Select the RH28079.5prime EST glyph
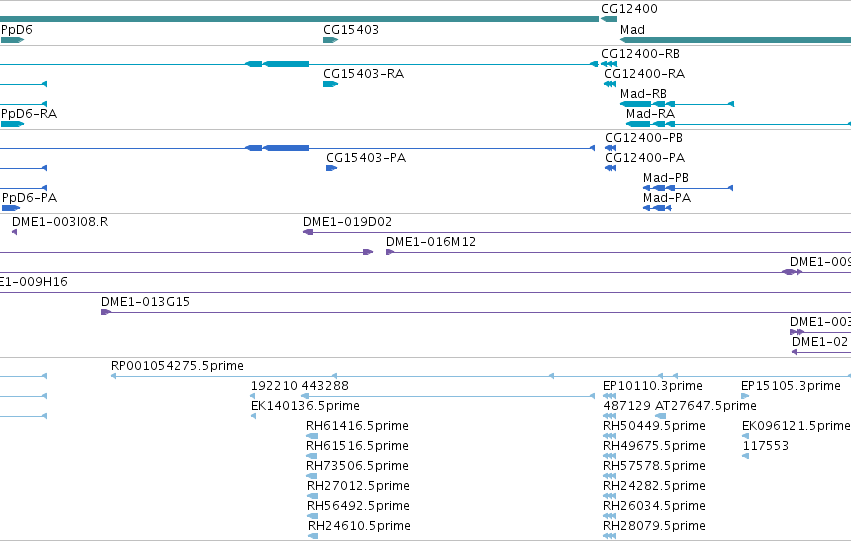The image size is (851, 541). (609, 536)
